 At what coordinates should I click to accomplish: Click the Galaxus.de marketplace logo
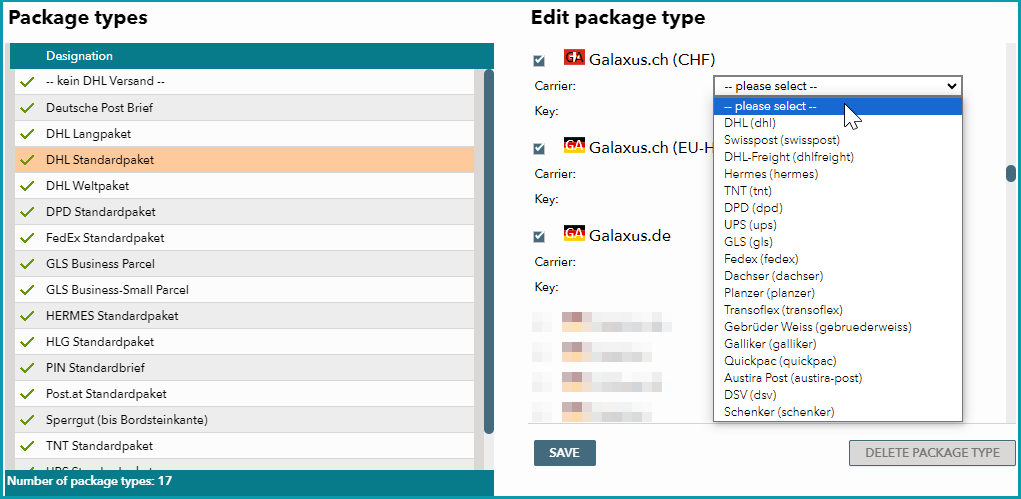point(574,233)
